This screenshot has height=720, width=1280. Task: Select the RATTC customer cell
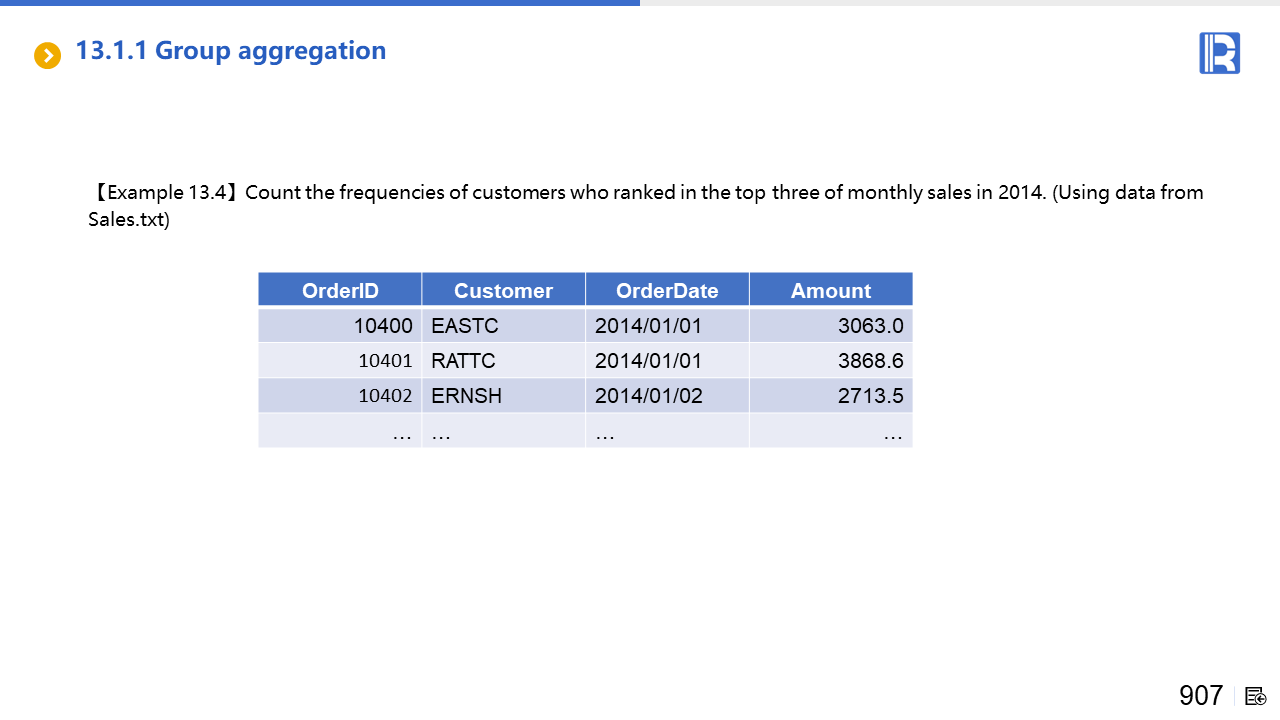(x=503, y=361)
